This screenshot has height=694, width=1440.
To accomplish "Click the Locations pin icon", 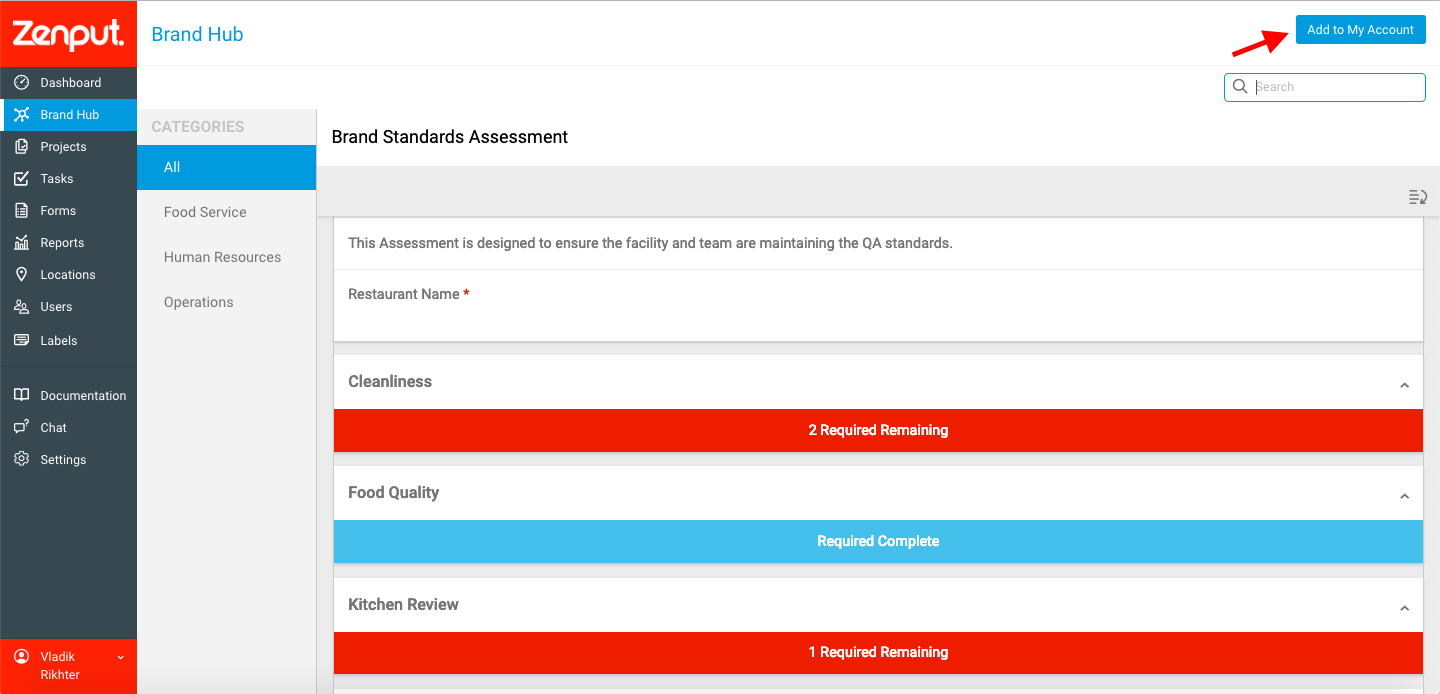I will pyautogui.click(x=21, y=274).
